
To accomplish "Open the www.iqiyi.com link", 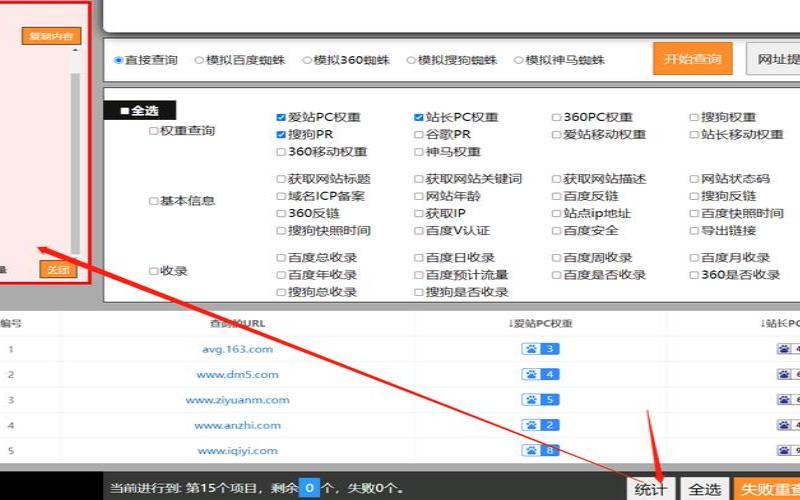I will (237, 451).
